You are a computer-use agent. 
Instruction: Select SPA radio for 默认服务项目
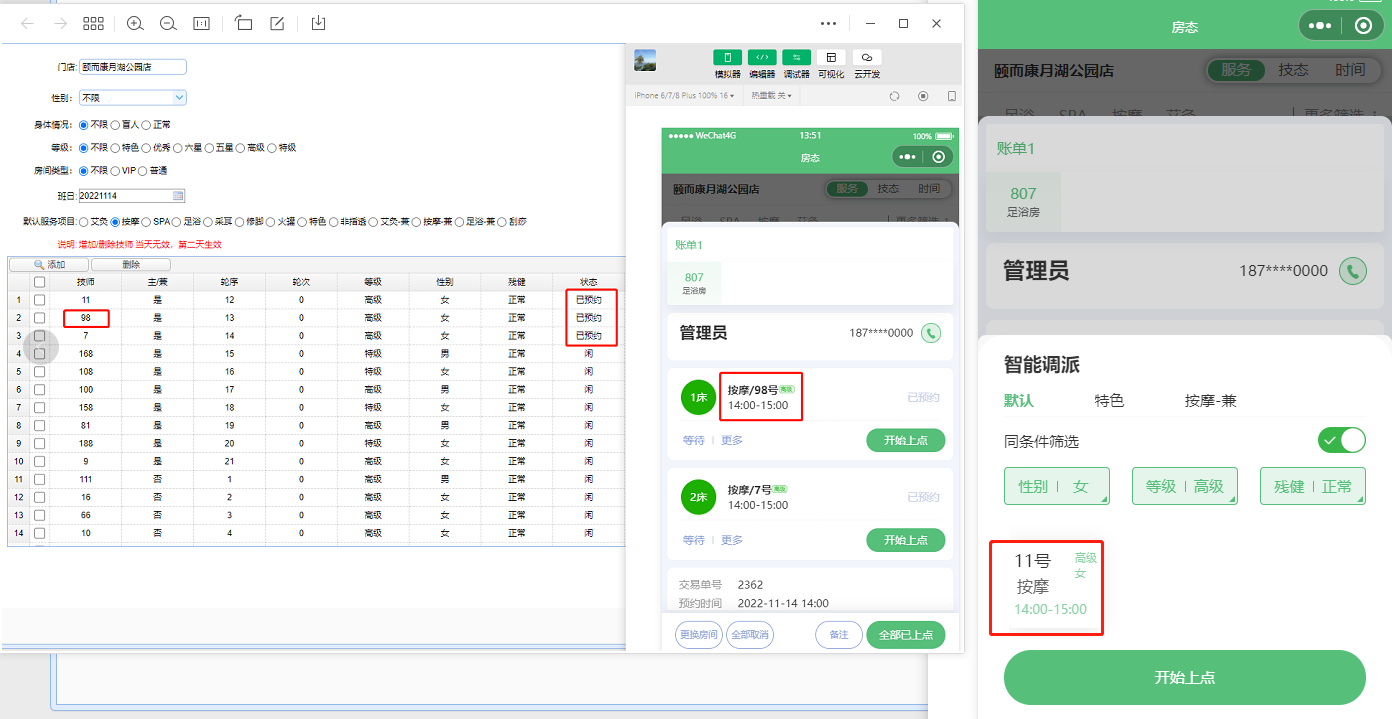tap(146, 221)
